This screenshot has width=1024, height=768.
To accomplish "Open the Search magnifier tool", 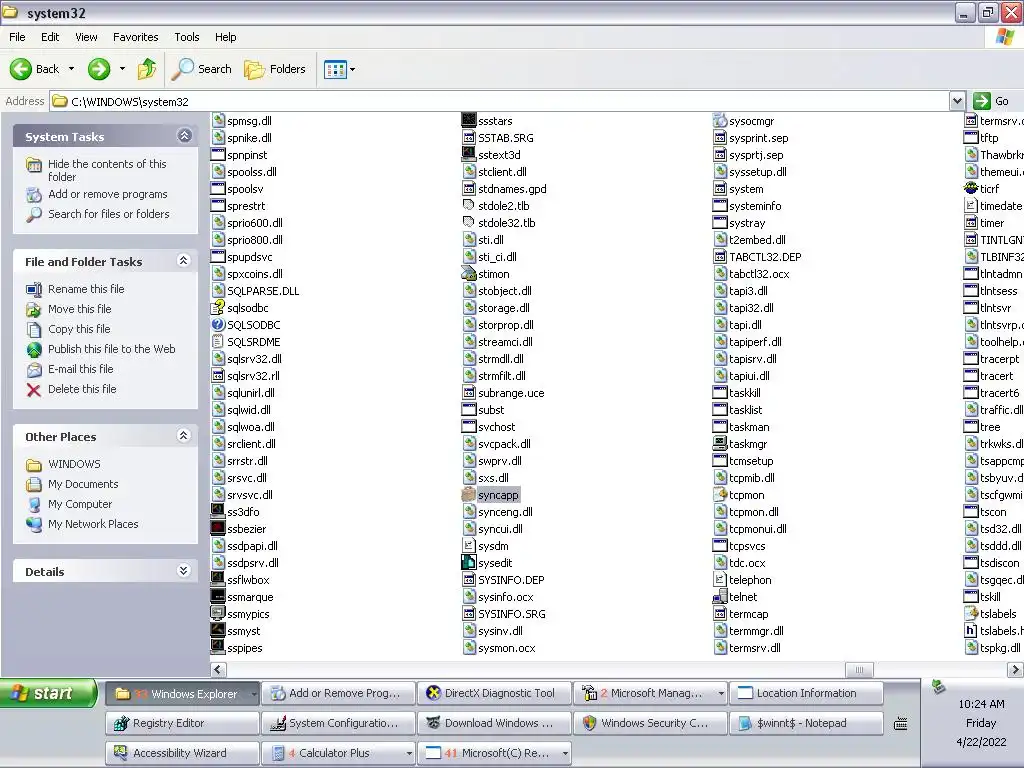I will tap(182, 69).
